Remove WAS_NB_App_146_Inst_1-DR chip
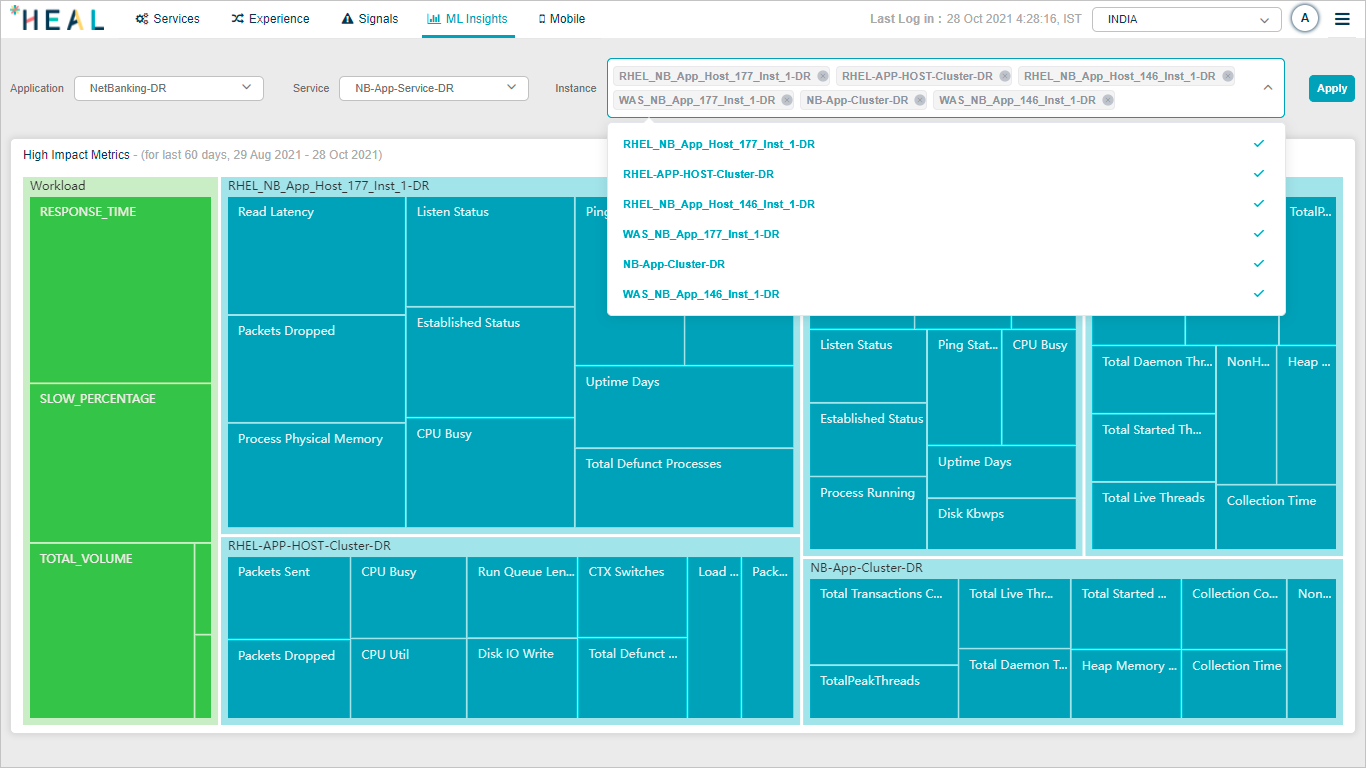 click(1107, 100)
